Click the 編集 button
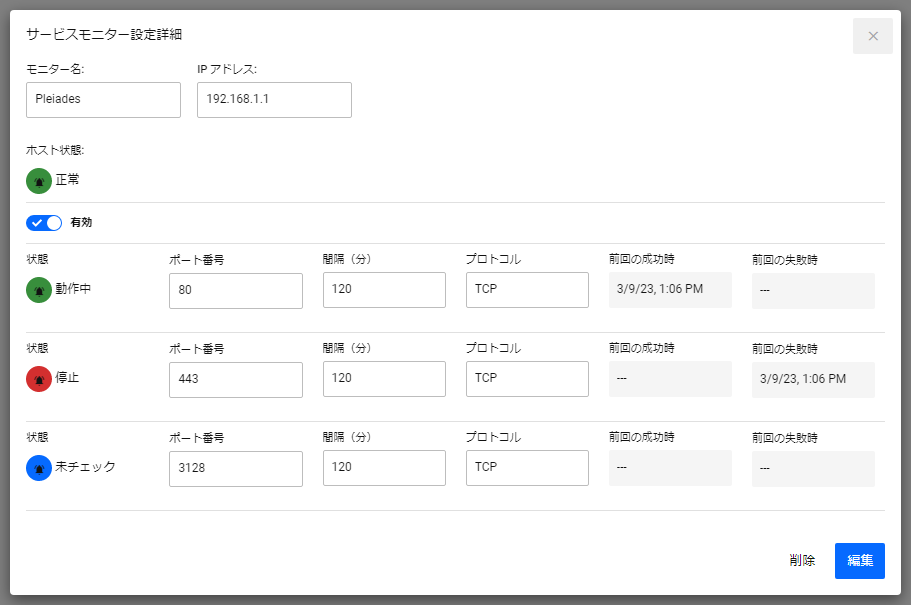 coord(859,561)
